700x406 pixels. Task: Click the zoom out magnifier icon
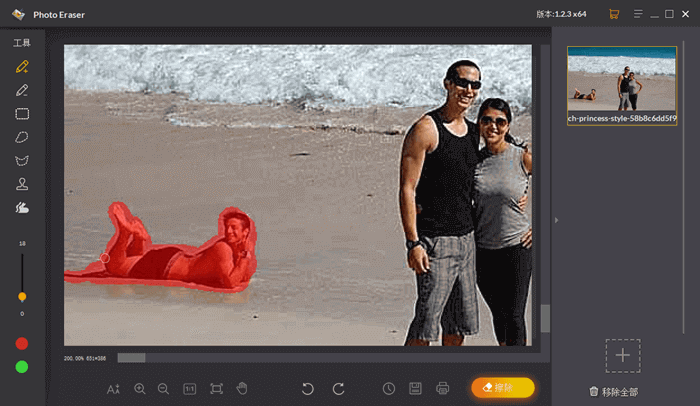point(163,388)
